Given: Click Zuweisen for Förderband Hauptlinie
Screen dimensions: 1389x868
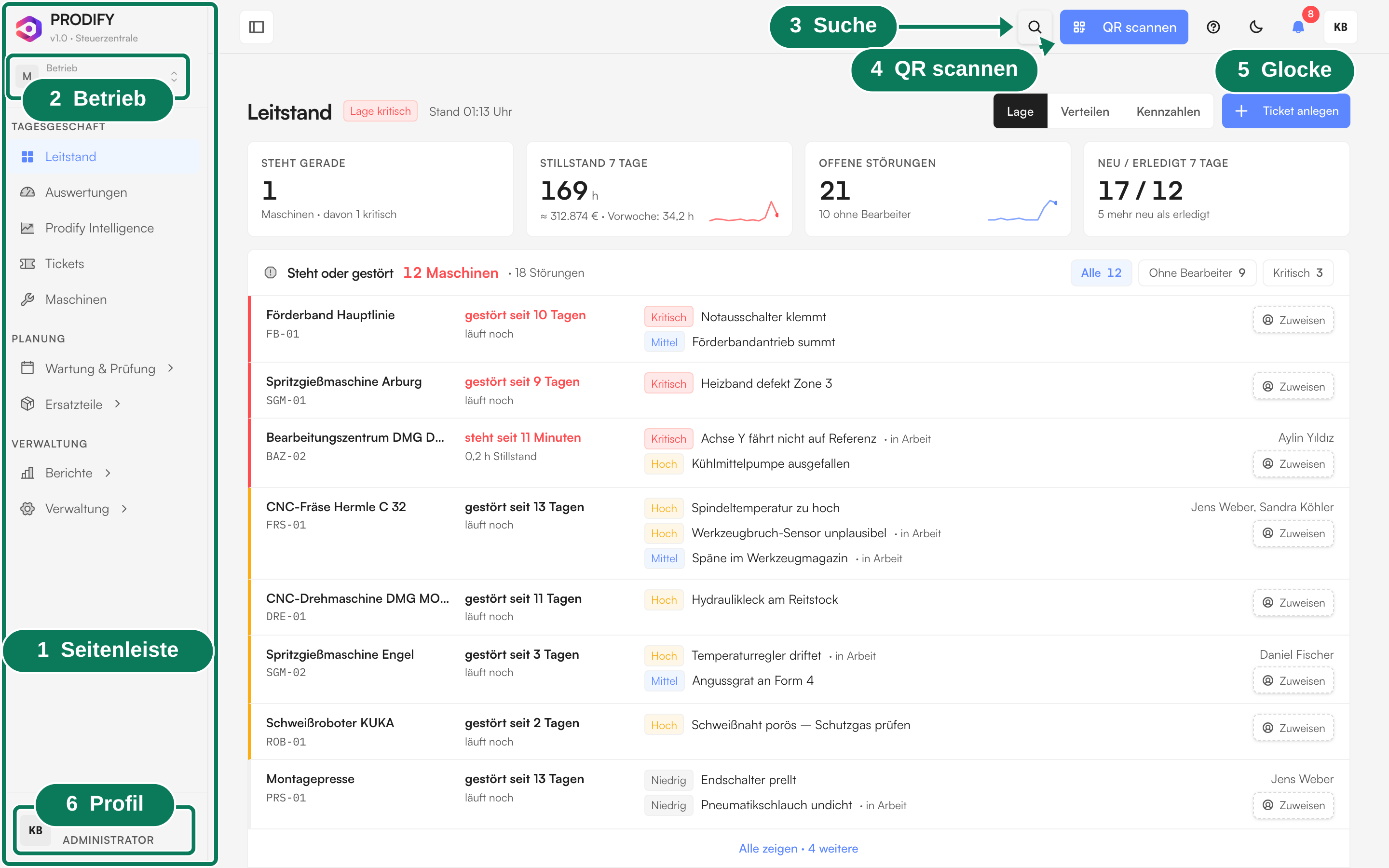Looking at the screenshot, I should 1293,320.
